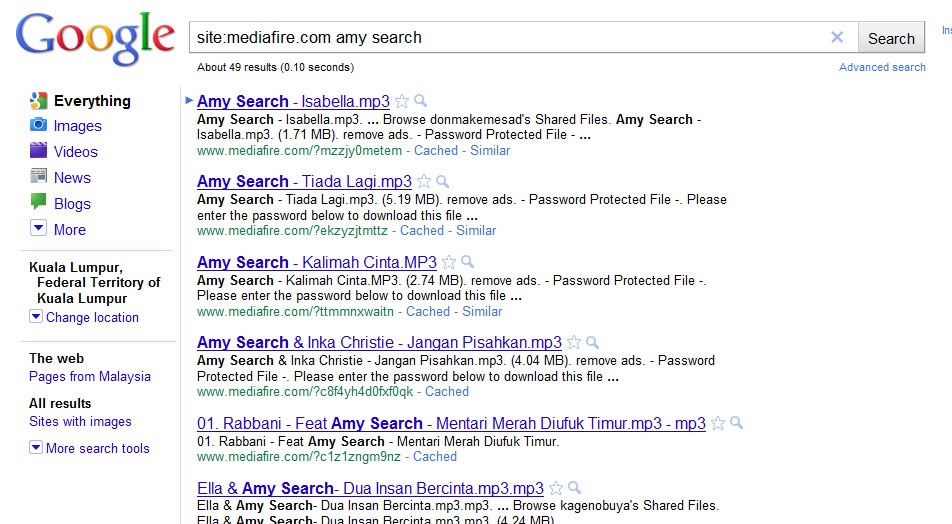Open Advanced search link

coord(882,67)
